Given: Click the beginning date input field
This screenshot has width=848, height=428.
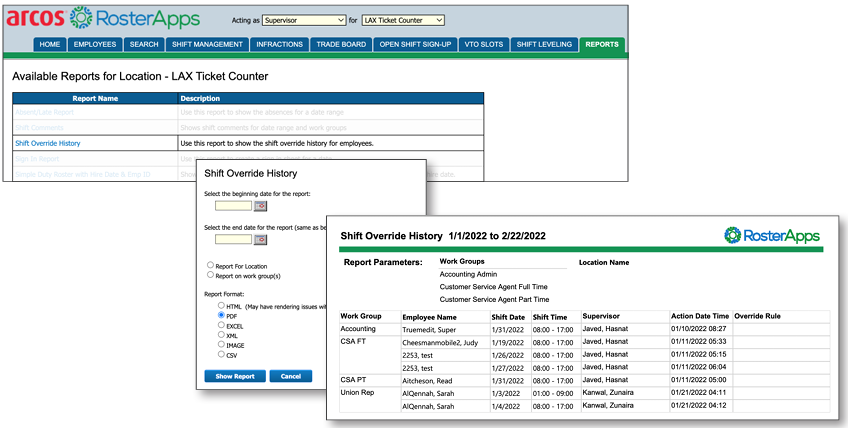Looking at the screenshot, I should (x=233, y=206).
